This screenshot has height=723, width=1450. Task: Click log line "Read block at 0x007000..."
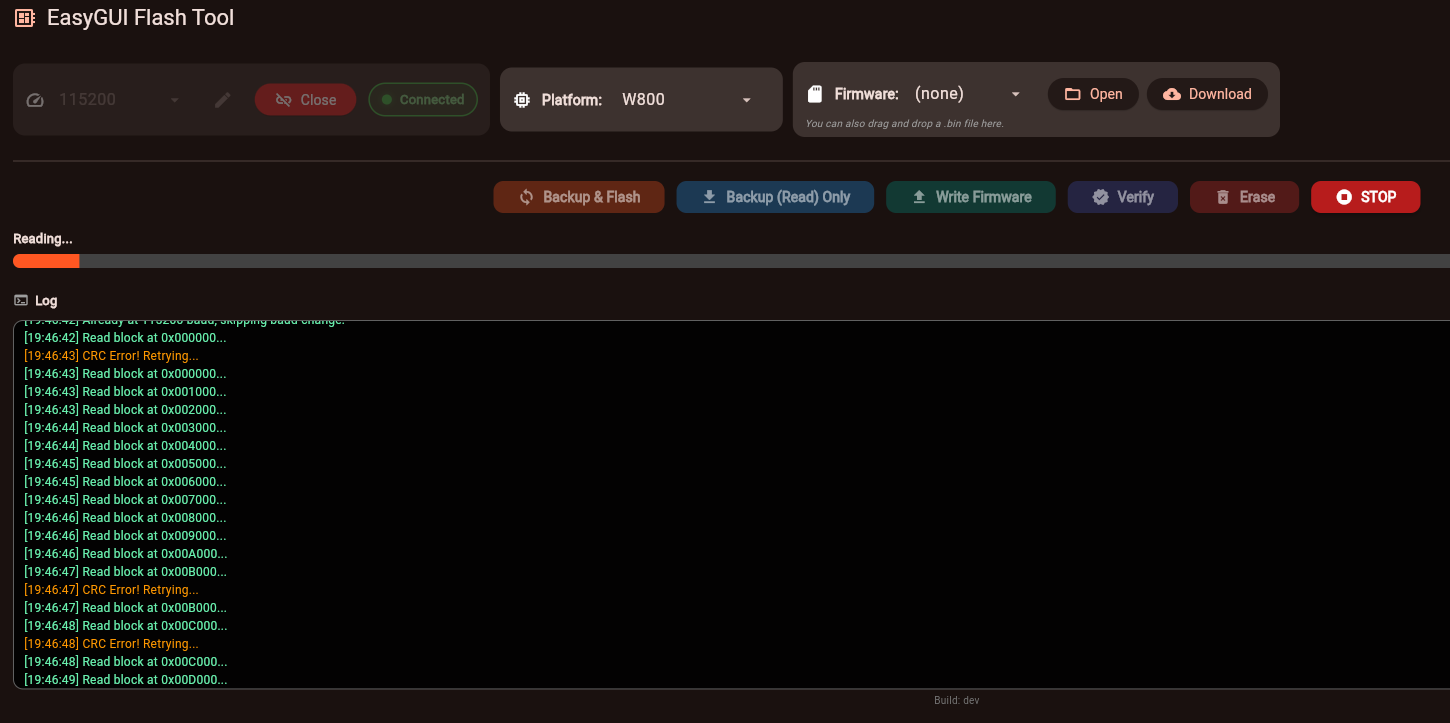(125, 500)
